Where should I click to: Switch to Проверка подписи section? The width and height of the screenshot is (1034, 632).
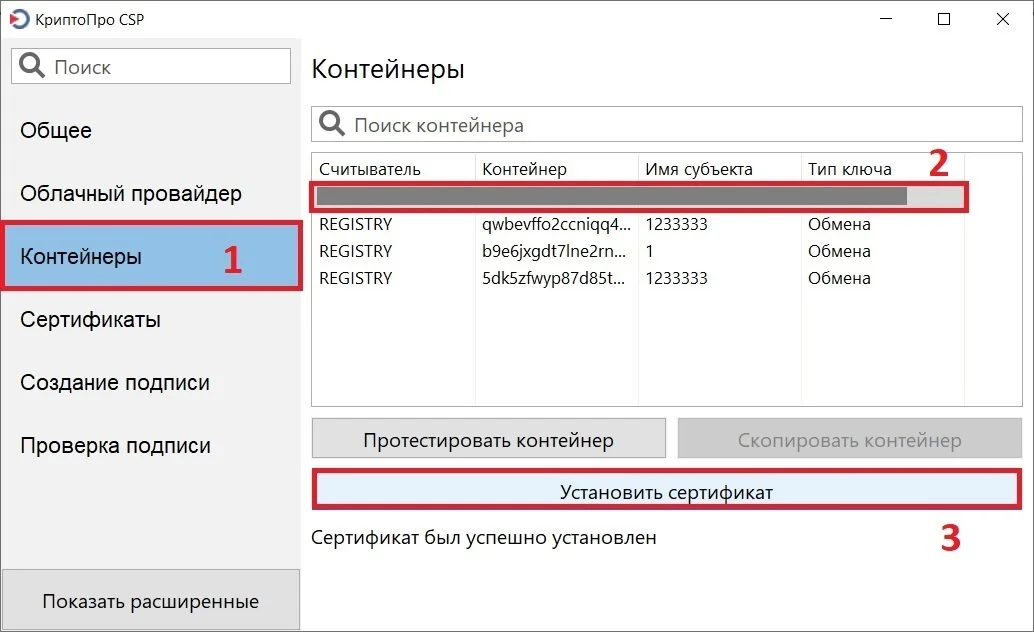[151, 445]
